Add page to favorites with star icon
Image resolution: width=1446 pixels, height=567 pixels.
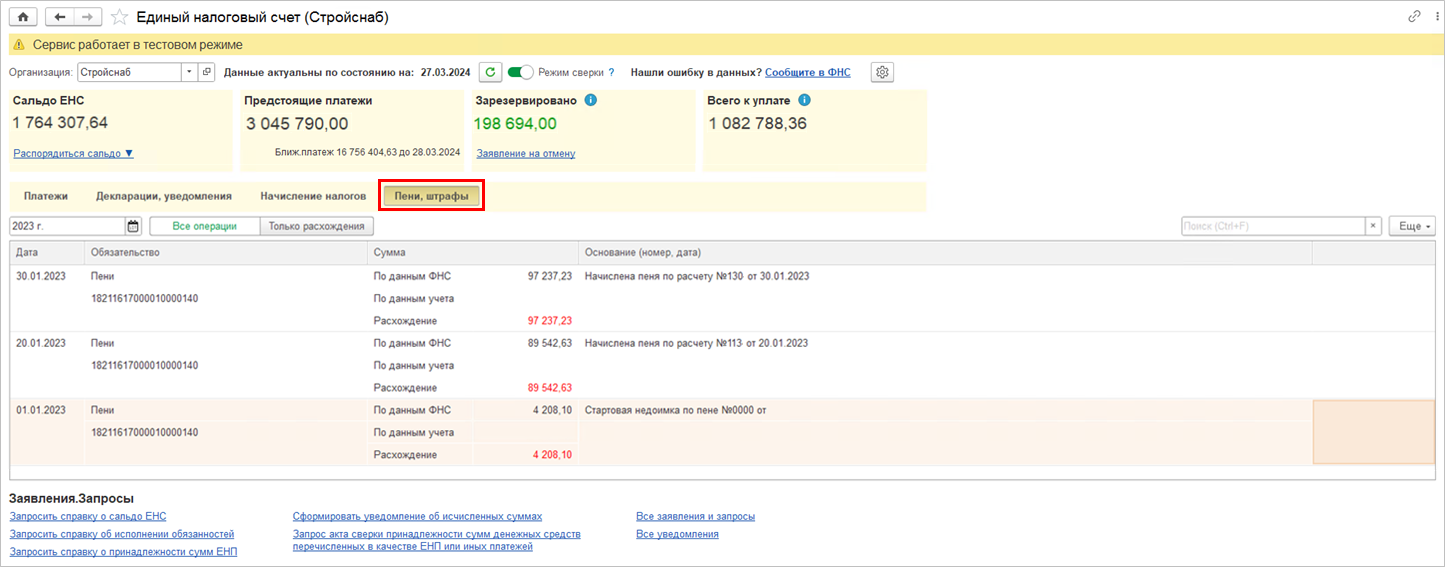click(x=119, y=17)
